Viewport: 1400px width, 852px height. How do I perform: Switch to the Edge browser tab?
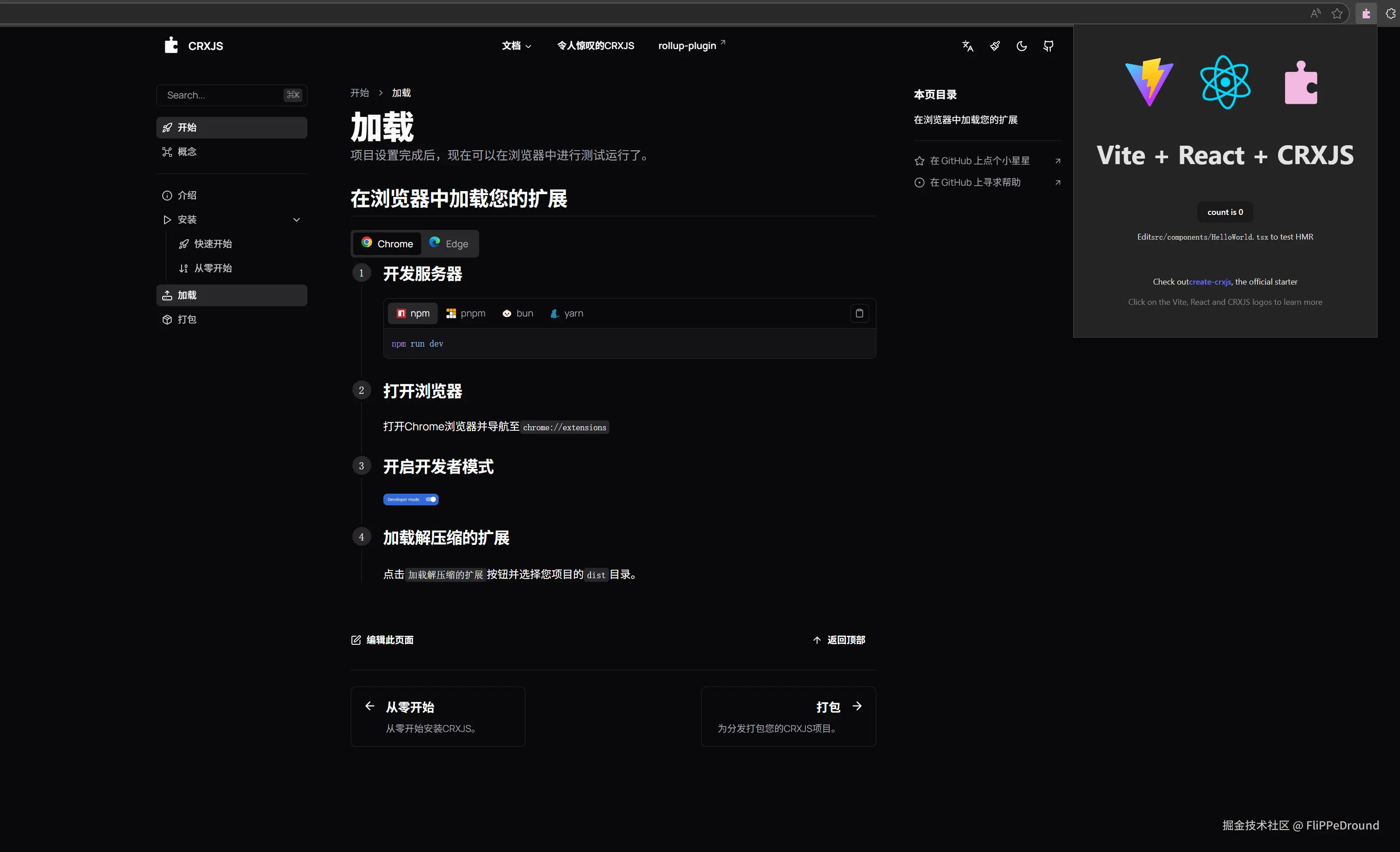tap(449, 244)
